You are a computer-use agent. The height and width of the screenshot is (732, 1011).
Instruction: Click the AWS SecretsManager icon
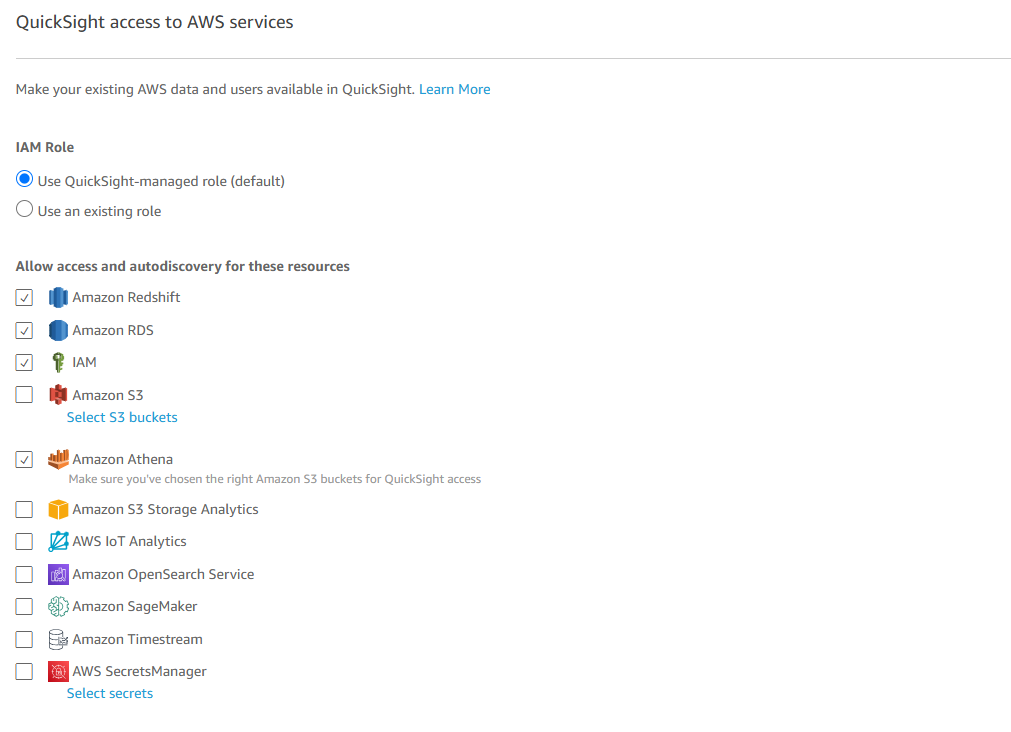(x=58, y=671)
